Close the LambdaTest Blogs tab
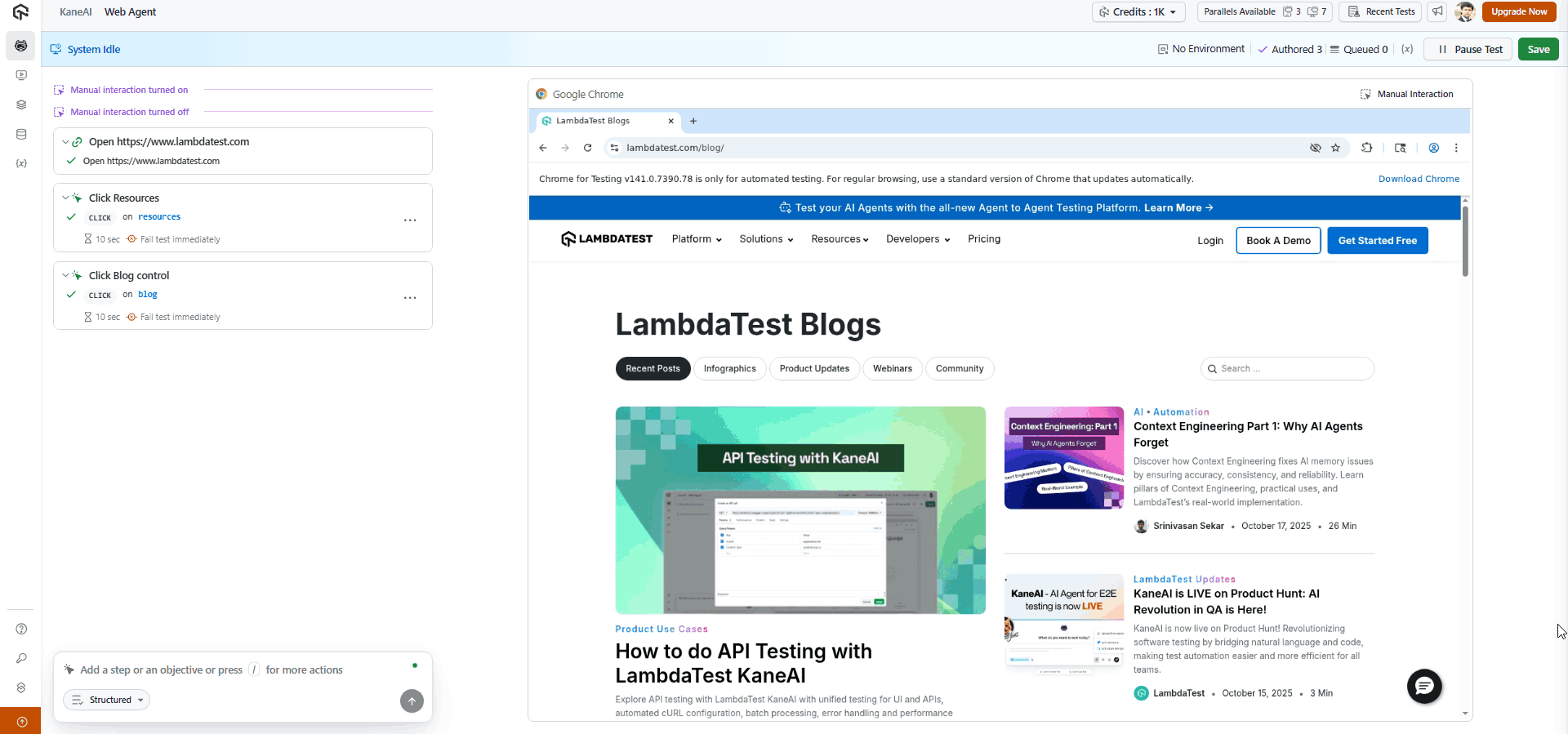Image resolution: width=1568 pixels, height=734 pixels. 671,121
